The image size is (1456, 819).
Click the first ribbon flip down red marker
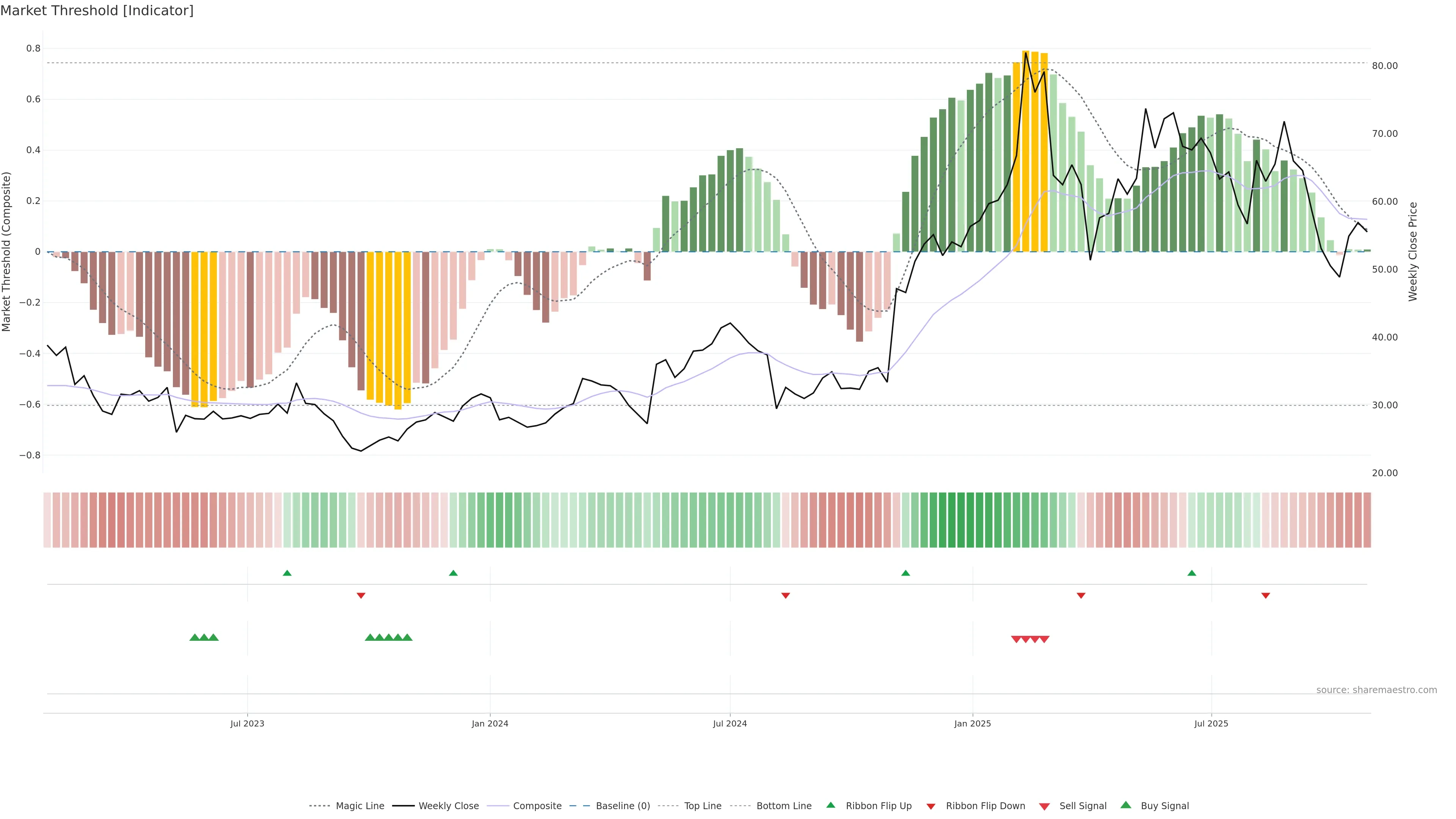pos(361,596)
